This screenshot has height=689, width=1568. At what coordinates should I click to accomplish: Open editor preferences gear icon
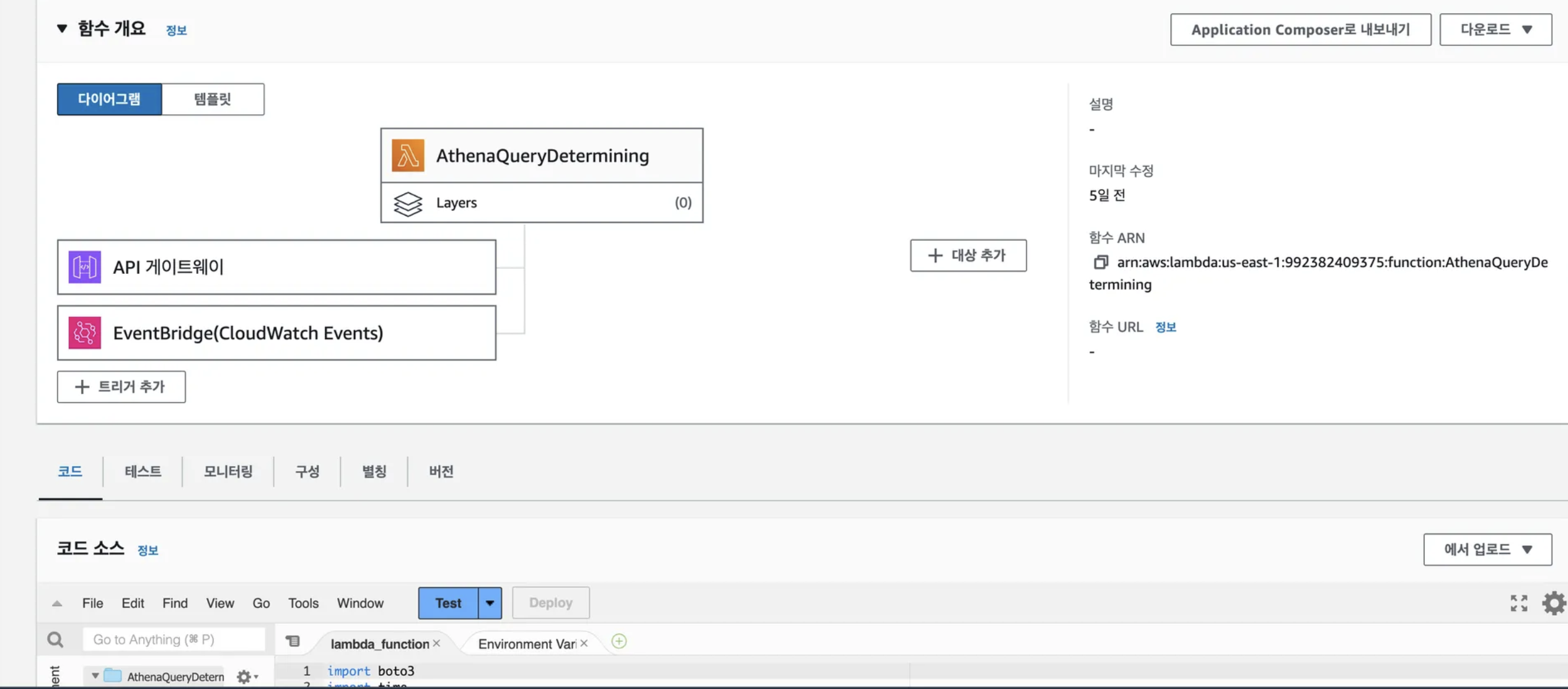tap(1554, 603)
